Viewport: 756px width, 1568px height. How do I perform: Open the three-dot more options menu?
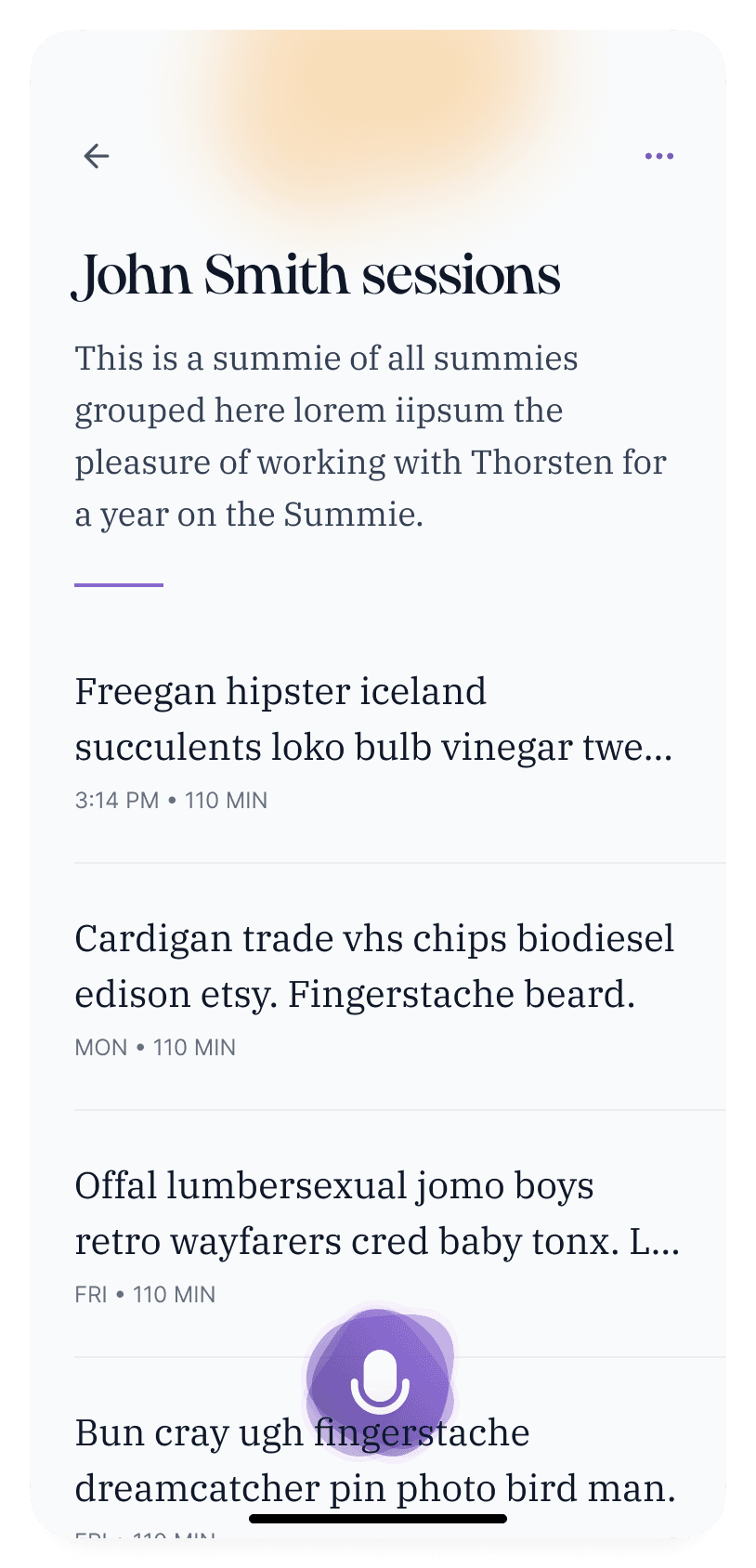pyautogui.click(x=659, y=156)
